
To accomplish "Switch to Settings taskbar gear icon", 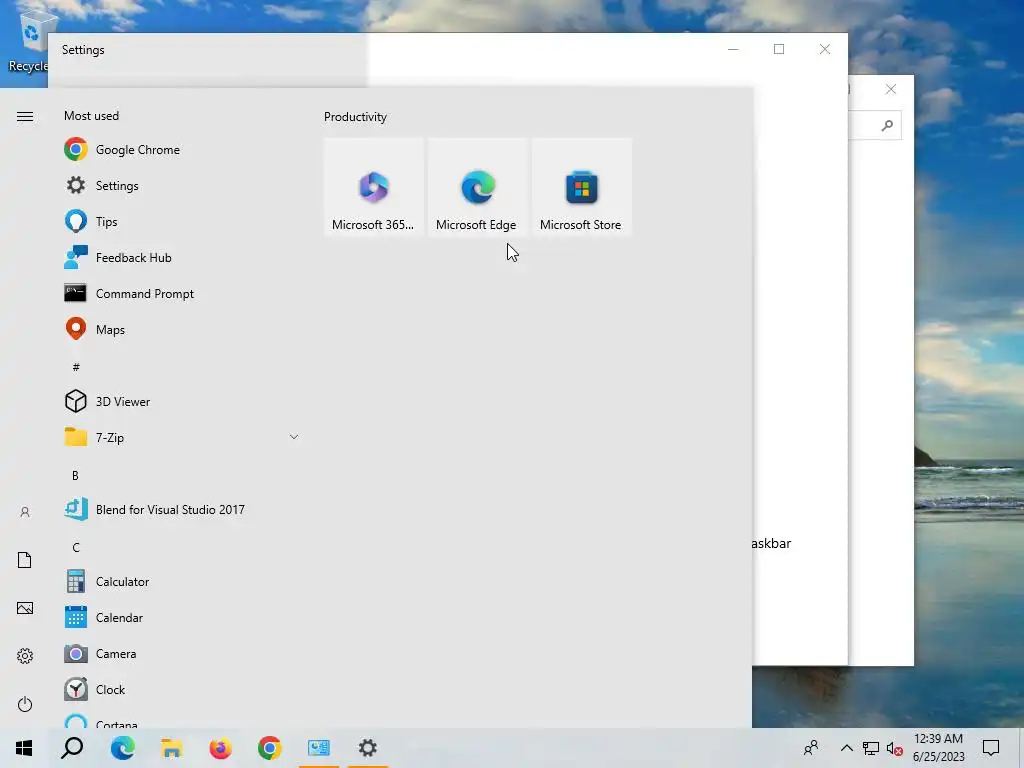I will coord(368,748).
